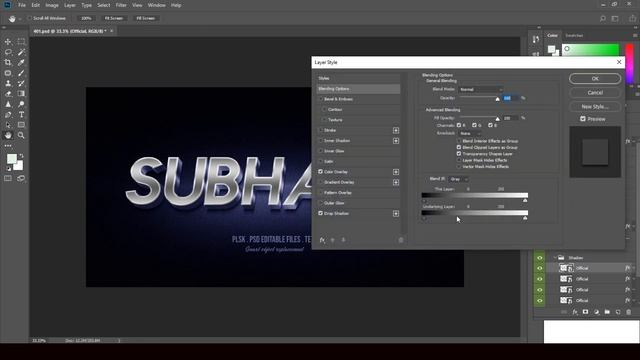The height and width of the screenshot is (360, 640).
Task: Swap foreground and background colors
Action: 21,156
